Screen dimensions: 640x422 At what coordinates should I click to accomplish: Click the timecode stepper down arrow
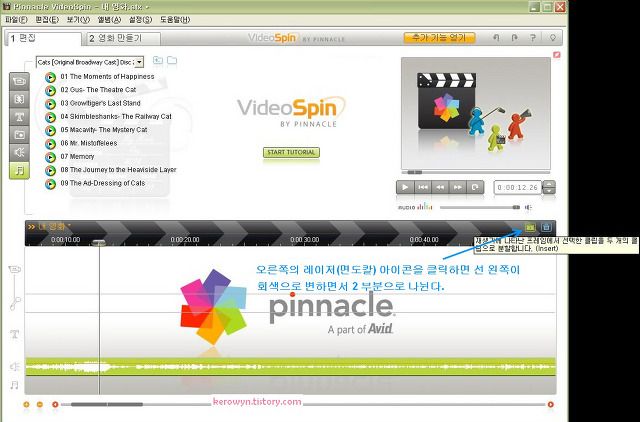(x=550, y=191)
